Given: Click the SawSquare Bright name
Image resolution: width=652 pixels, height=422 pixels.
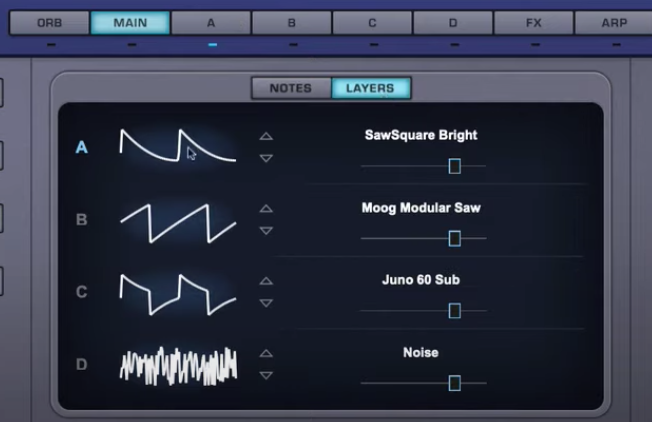Looking at the screenshot, I should coord(421,135).
